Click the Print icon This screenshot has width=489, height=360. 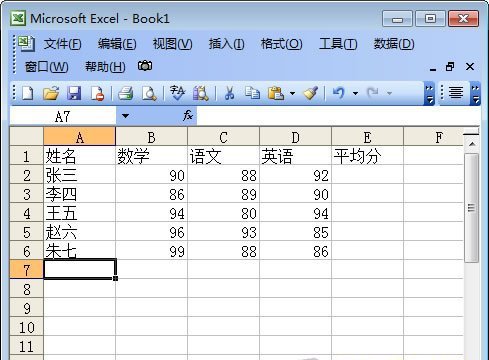point(126,93)
